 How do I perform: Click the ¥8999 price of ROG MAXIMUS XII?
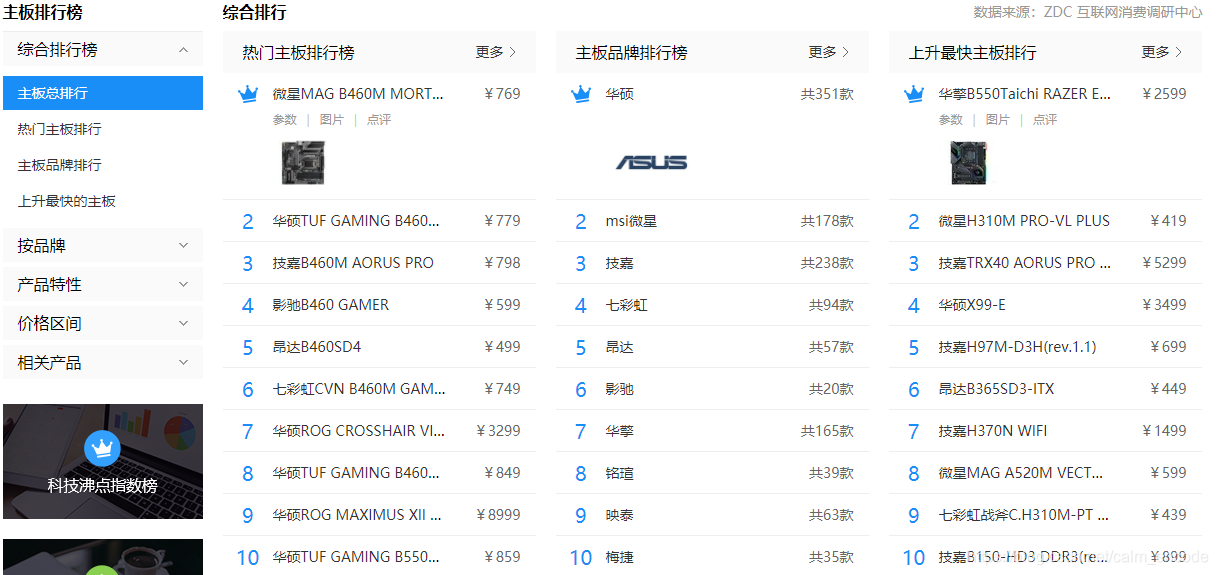click(498, 515)
